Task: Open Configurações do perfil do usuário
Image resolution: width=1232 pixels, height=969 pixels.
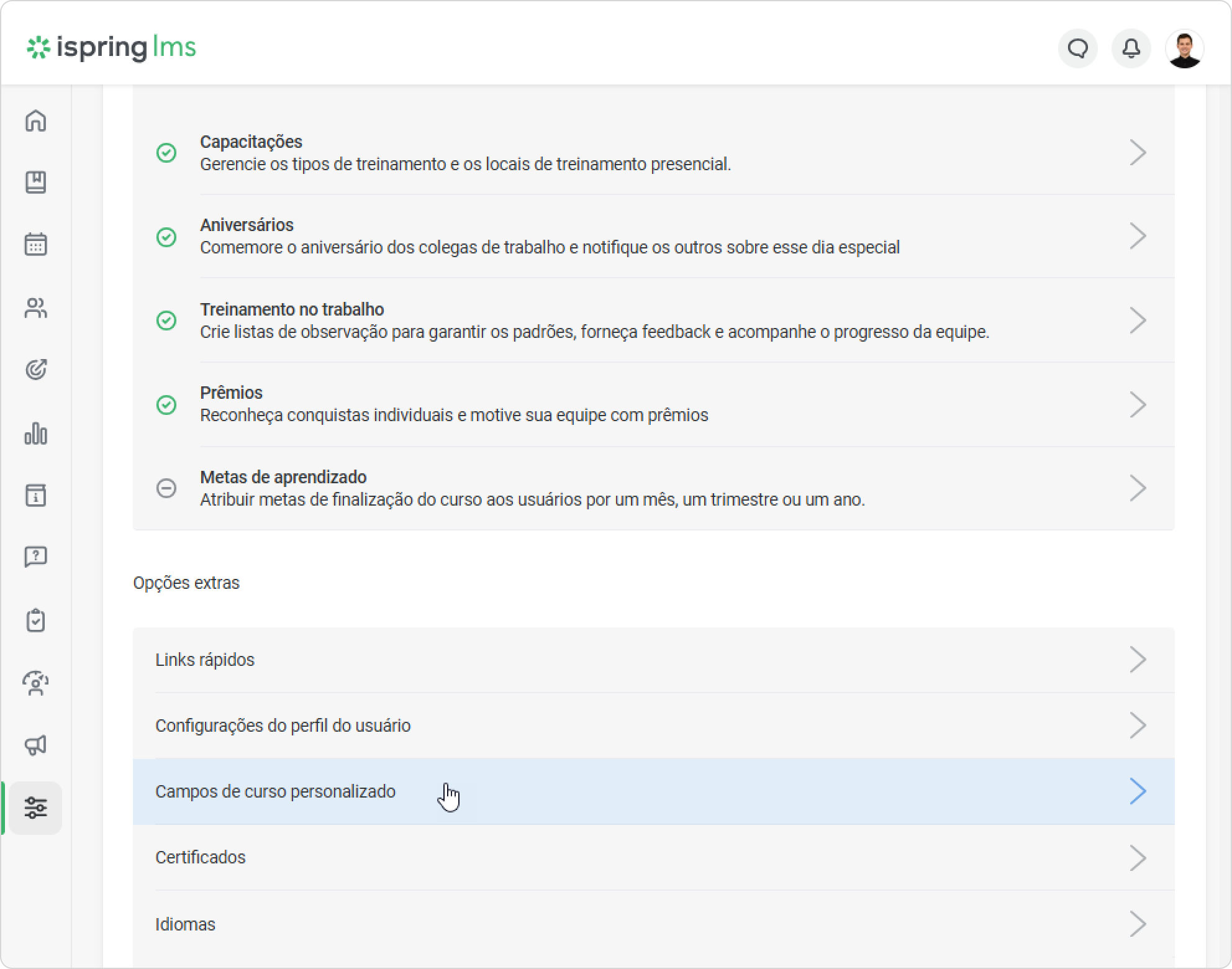Action: pos(654,726)
